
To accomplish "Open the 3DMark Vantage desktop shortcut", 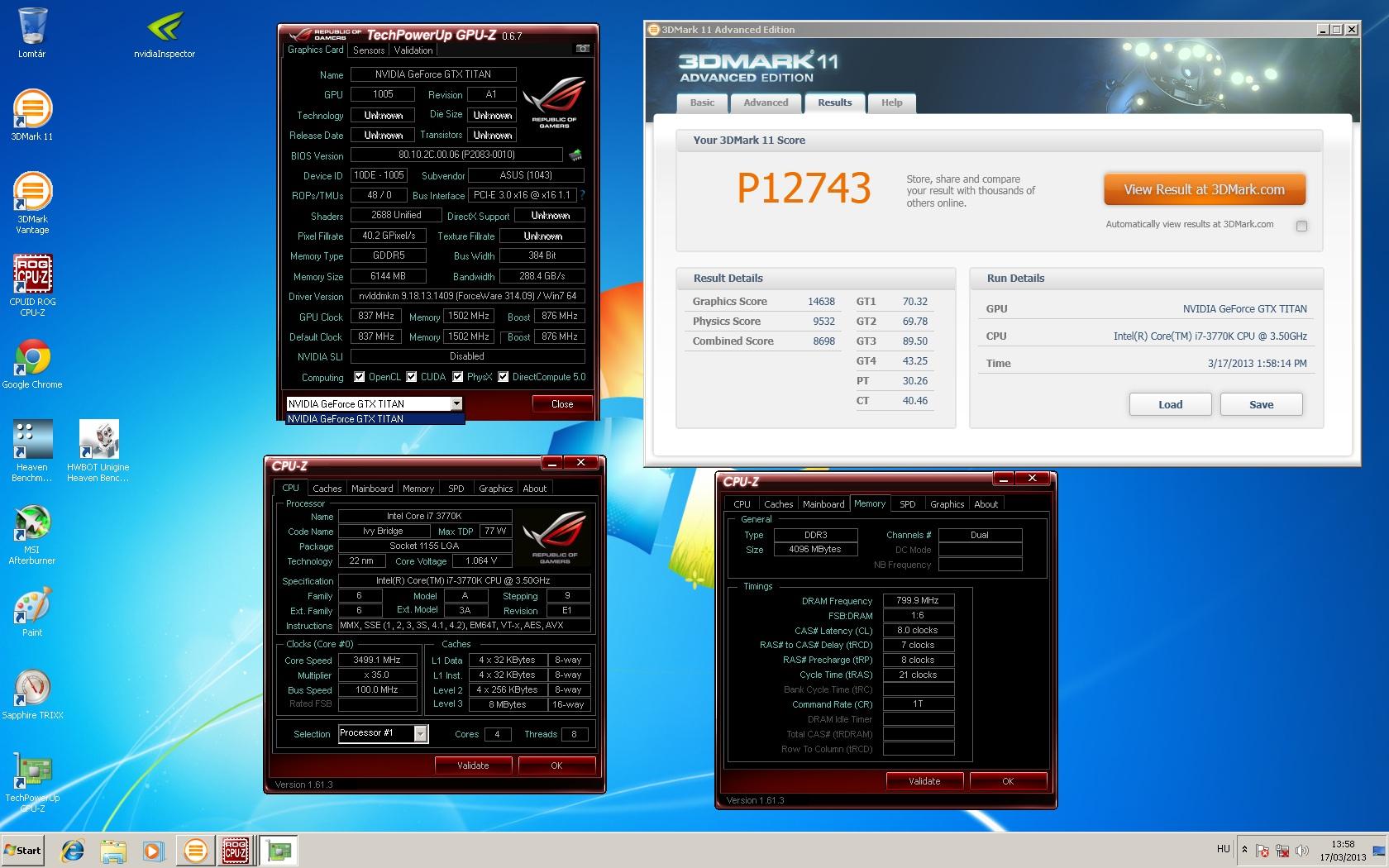I will pos(32,203).
